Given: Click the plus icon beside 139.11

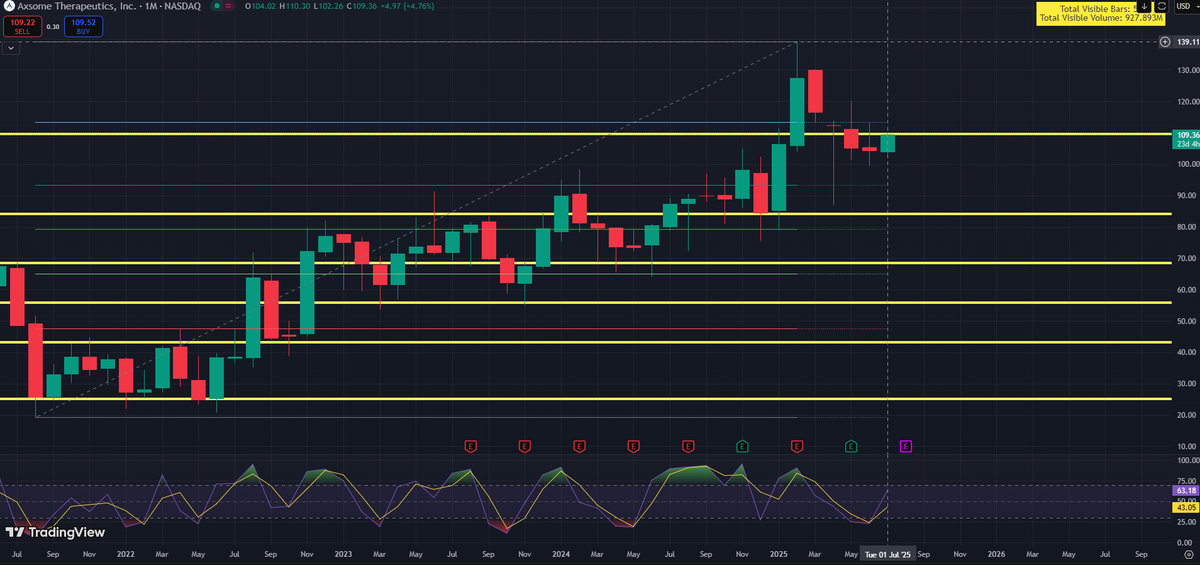Looking at the screenshot, I should [x=1164, y=42].
